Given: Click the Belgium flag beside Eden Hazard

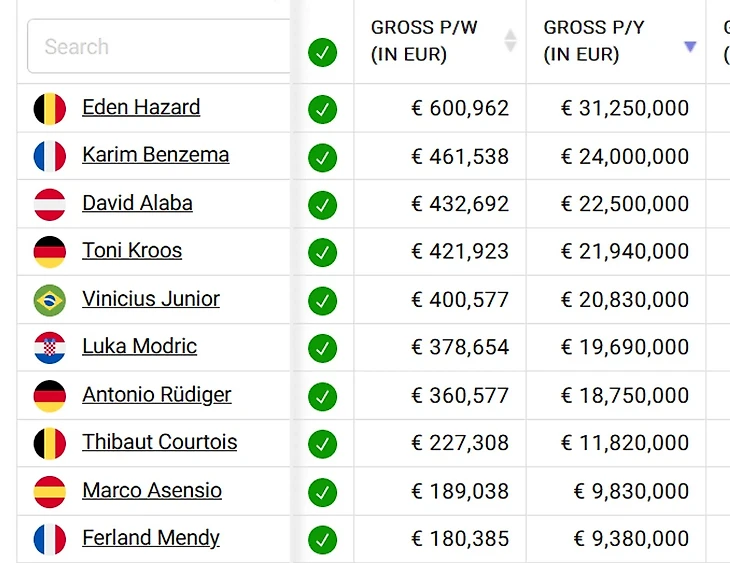Looking at the screenshot, I should point(49,108).
